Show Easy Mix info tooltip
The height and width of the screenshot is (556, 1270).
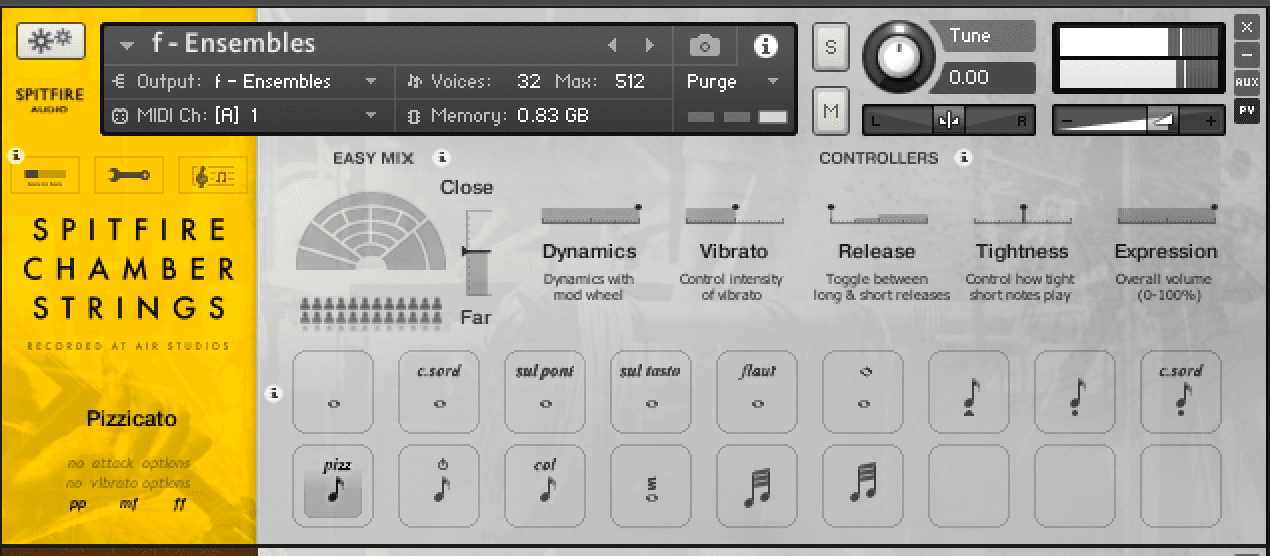(443, 158)
